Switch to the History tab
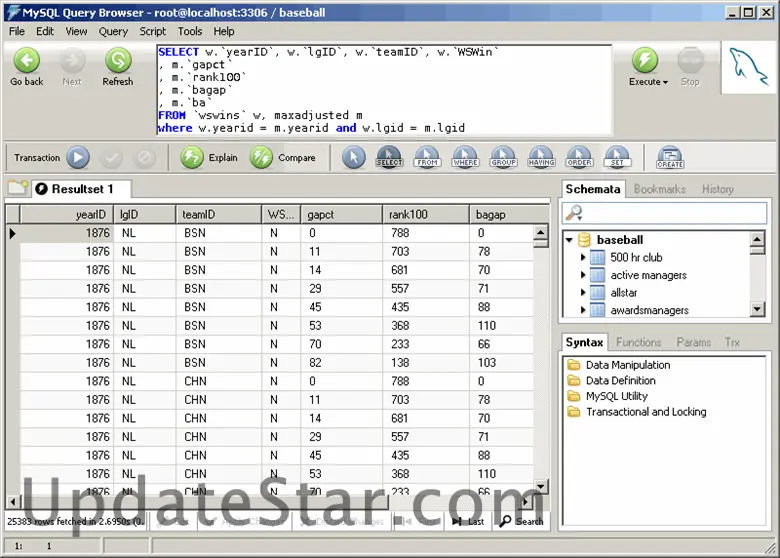780x558 pixels. (x=718, y=189)
